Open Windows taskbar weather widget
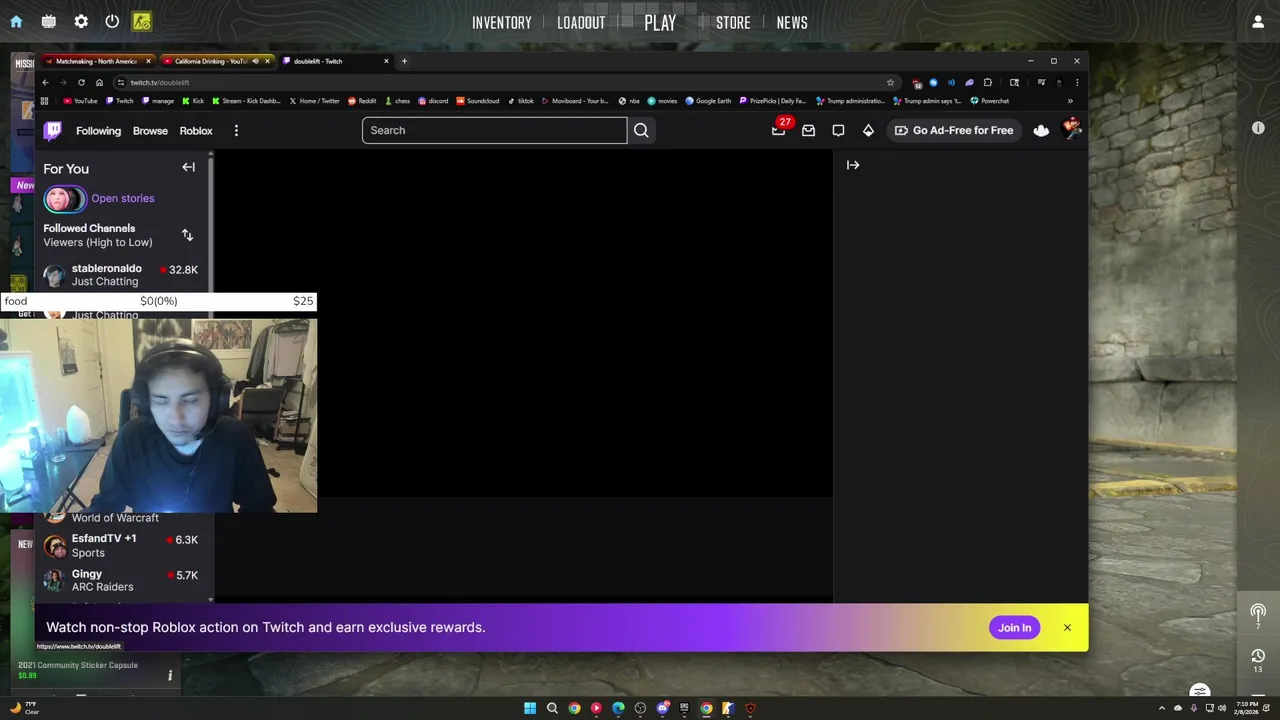This screenshot has height=720, width=1280. [x=23, y=708]
